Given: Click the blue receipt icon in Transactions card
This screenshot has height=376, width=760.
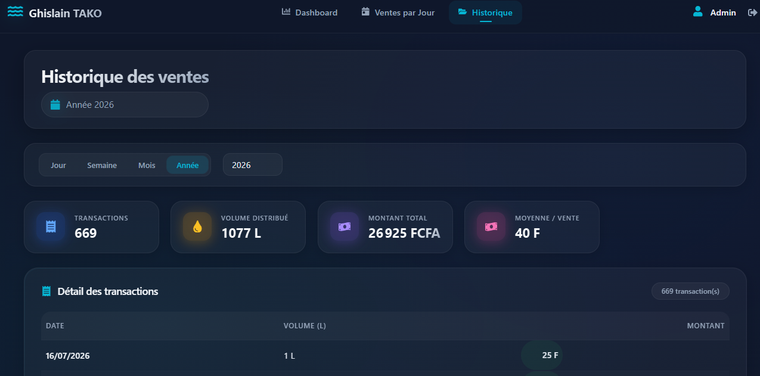Looking at the screenshot, I should pos(50,226).
